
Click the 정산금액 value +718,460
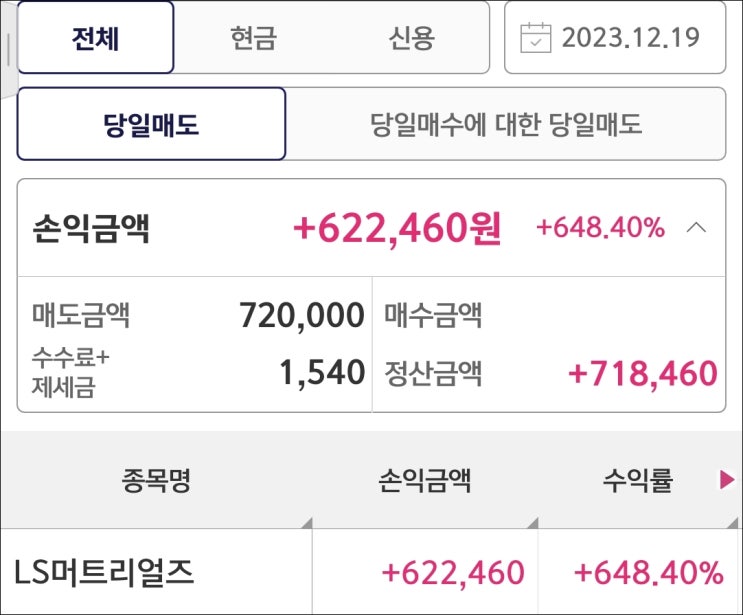642,374
